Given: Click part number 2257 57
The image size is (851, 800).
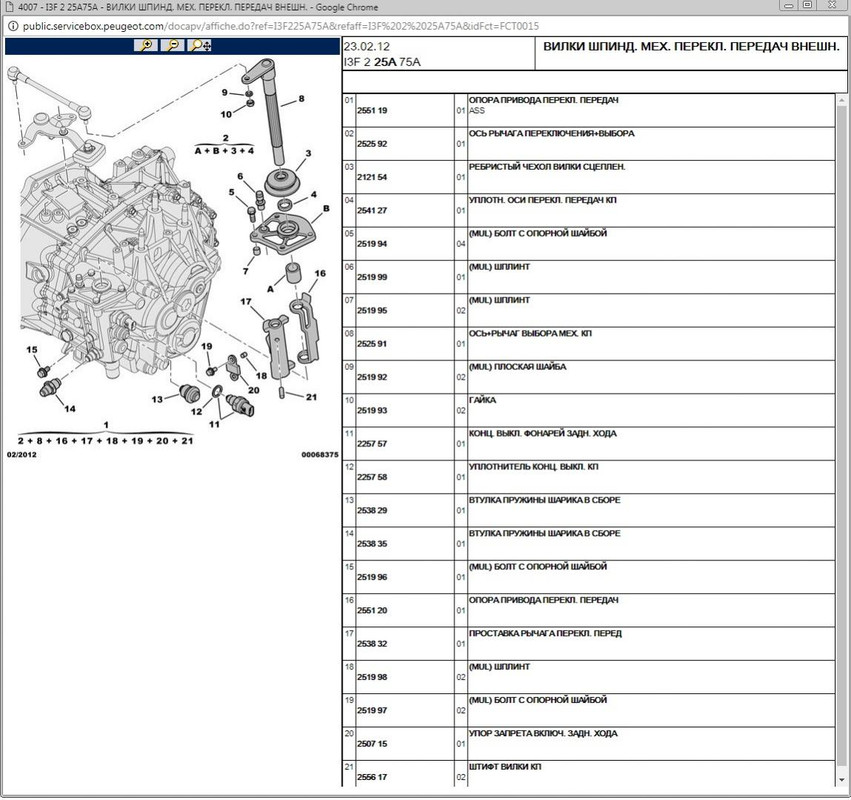Looking at the screenshot, I should point(372,444).
